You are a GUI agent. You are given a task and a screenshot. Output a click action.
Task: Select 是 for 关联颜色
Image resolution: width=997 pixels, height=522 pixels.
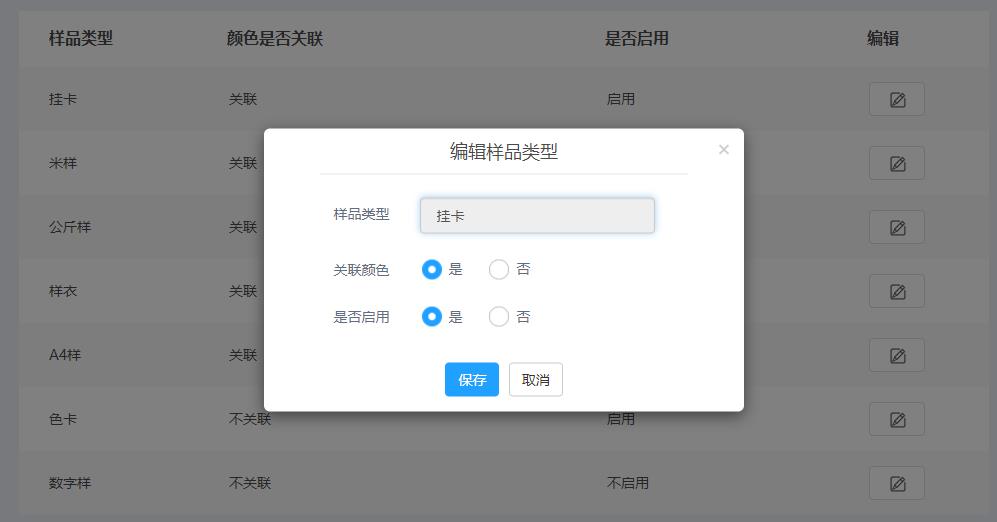coord(432,270)
